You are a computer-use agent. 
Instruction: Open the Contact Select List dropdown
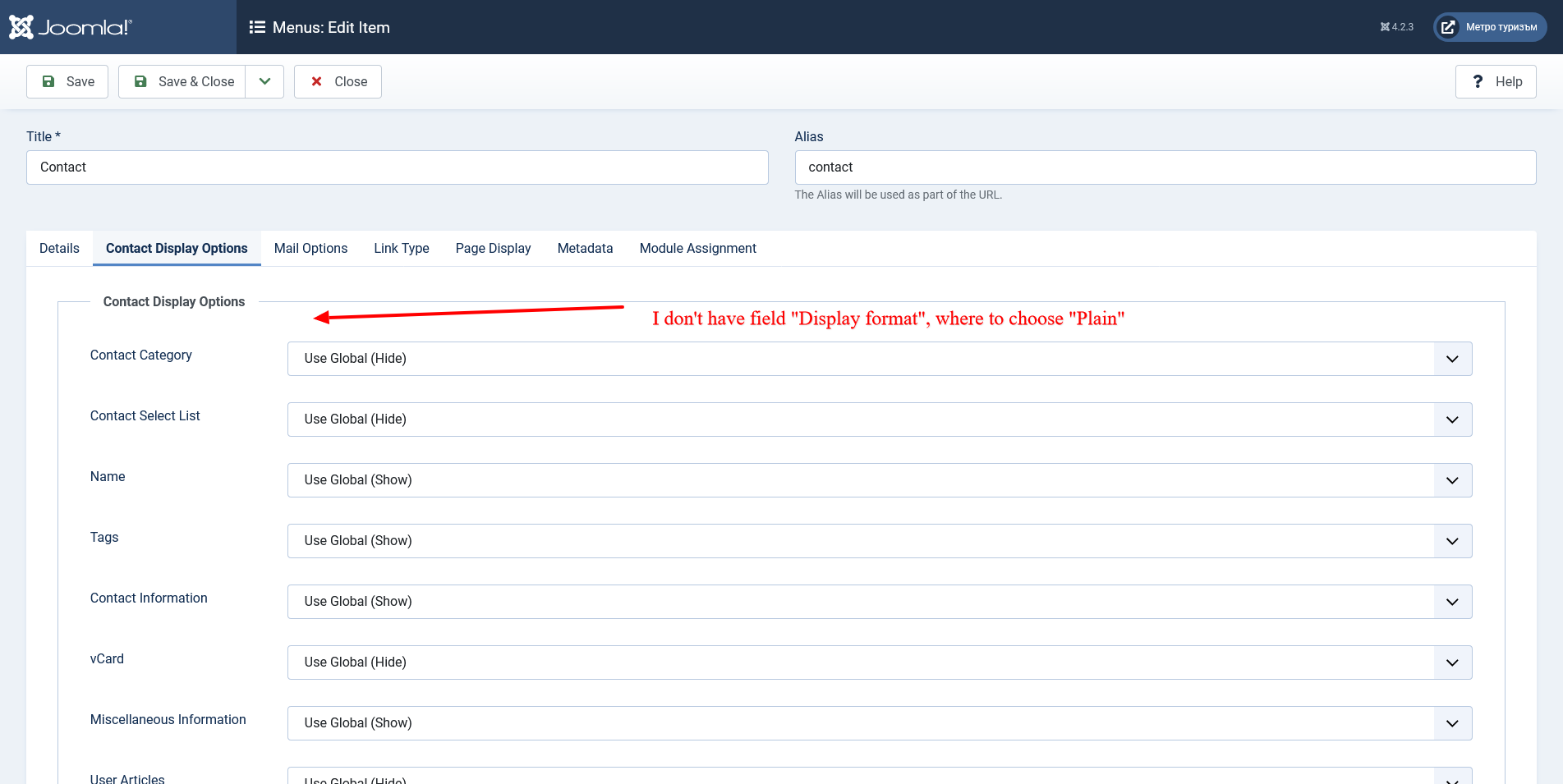pos(879,420)
